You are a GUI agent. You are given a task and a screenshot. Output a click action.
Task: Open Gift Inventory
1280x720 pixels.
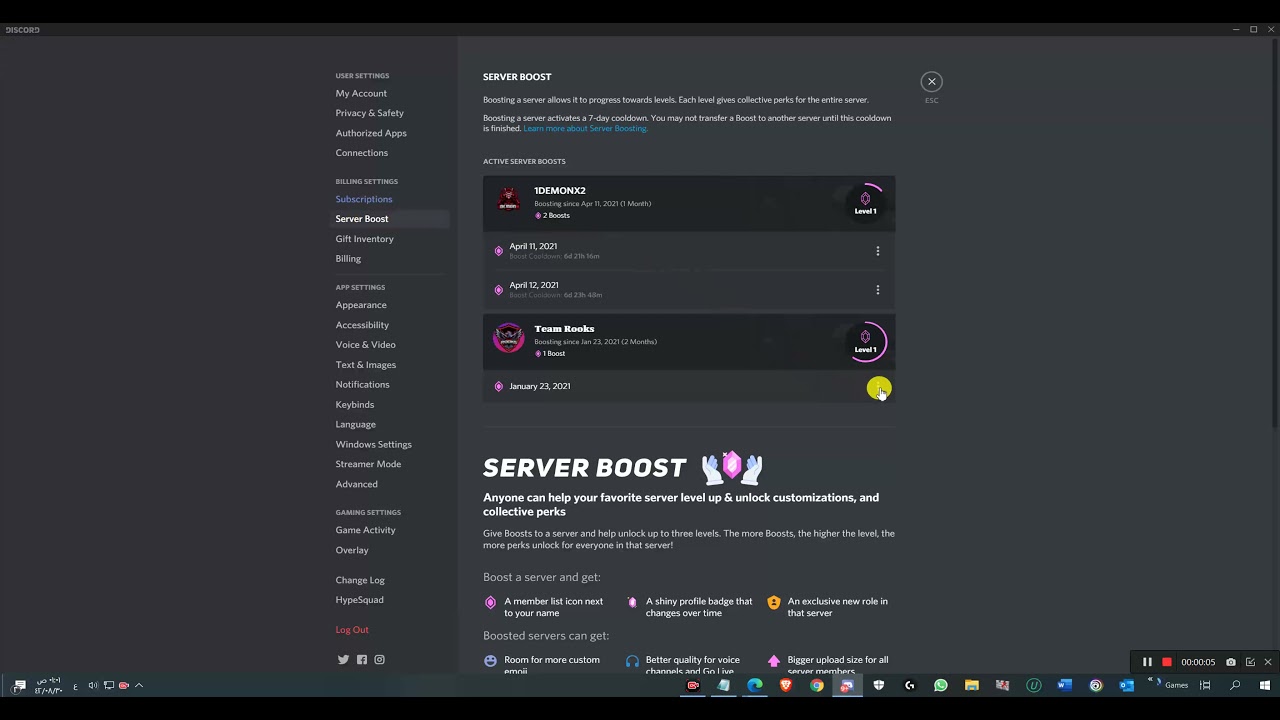coord(365,239)
